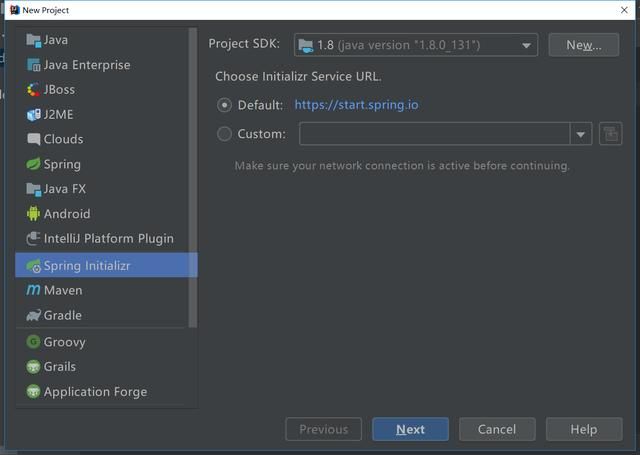Click the Android robot icon

coord(33,213)
